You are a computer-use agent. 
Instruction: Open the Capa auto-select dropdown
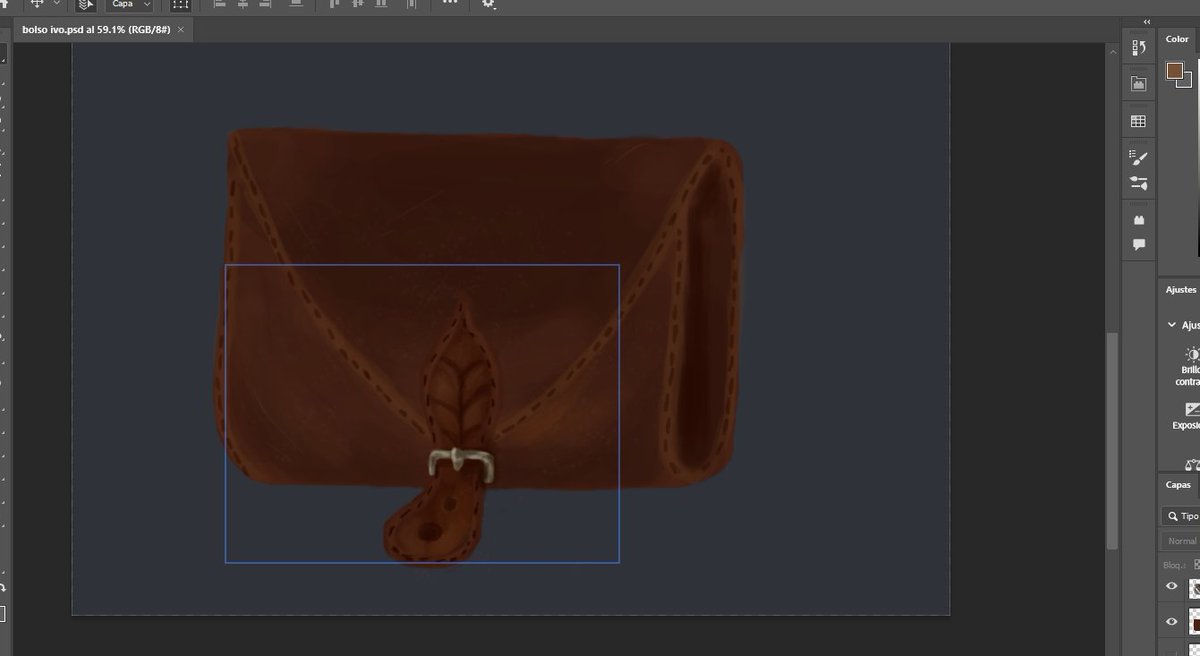(x=130, y=4)
